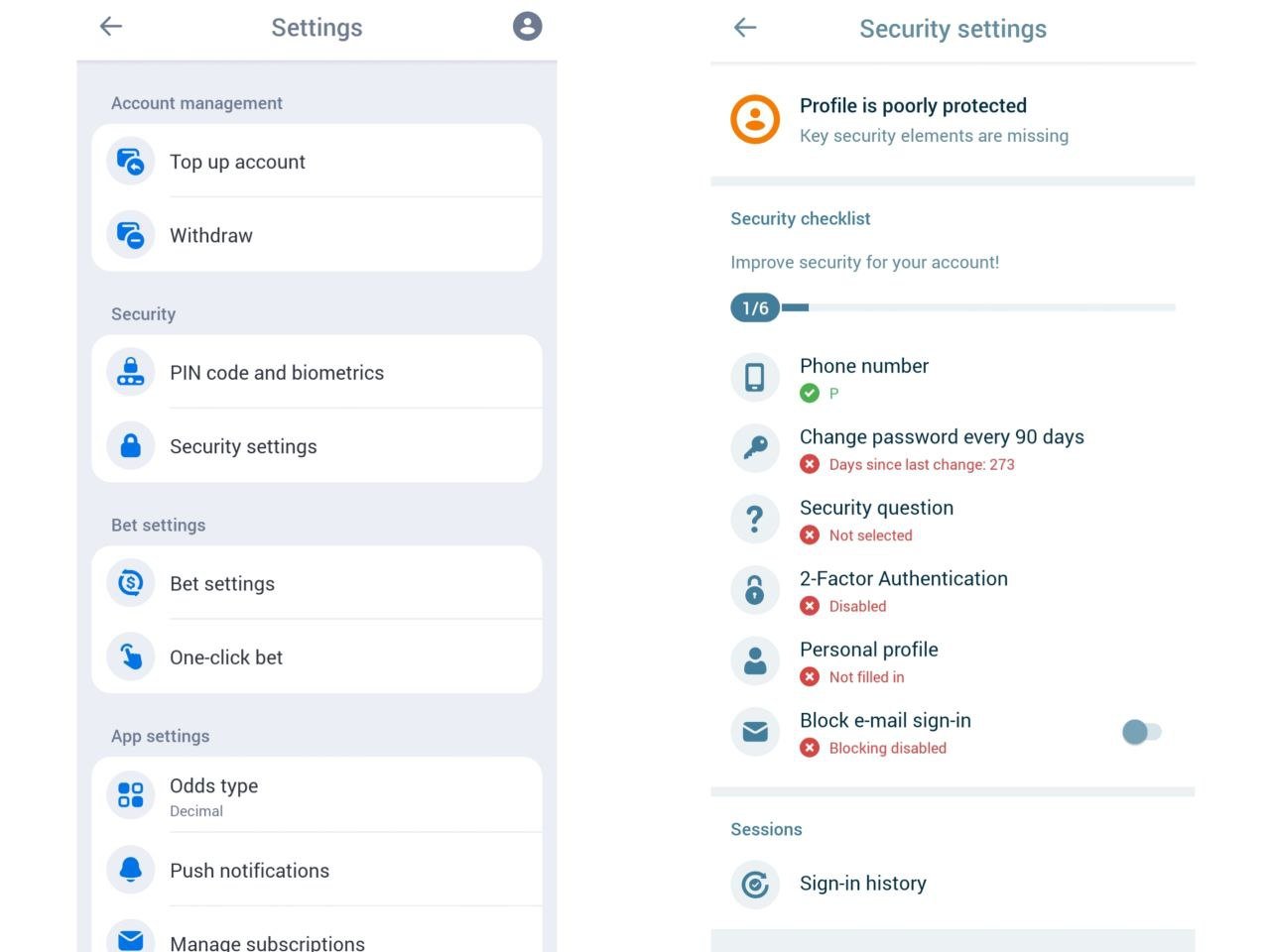Tap the Push notifications bell icon
Screen dimensions: 1270x952
coord(130,870)
